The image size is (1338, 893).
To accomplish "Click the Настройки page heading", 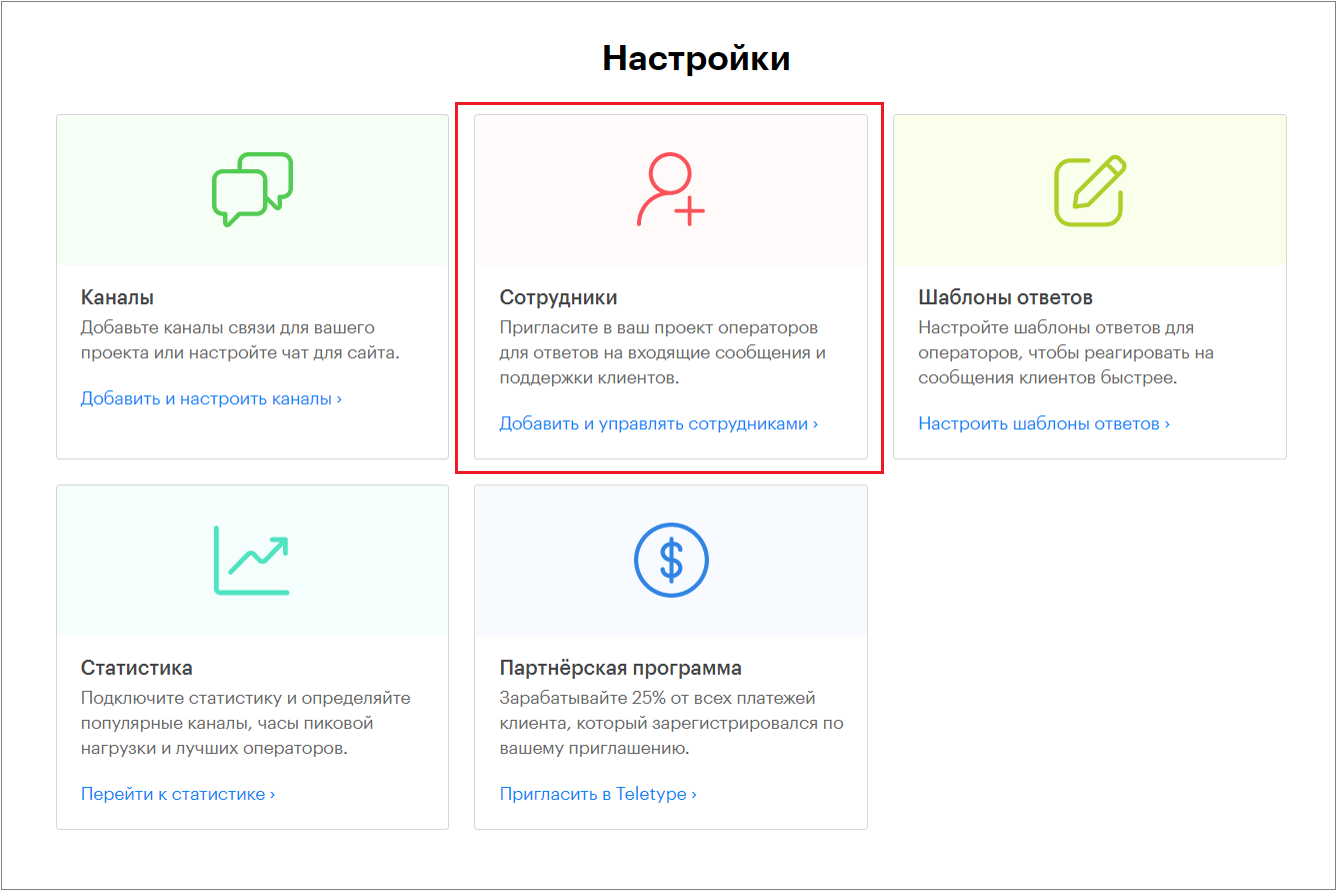I will [696, 58].
